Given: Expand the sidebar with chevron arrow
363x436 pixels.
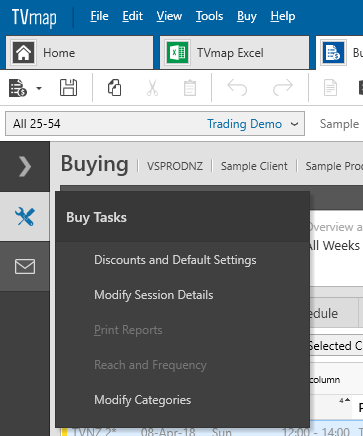Looking at the screenshot, I should [x=25, y=166].
